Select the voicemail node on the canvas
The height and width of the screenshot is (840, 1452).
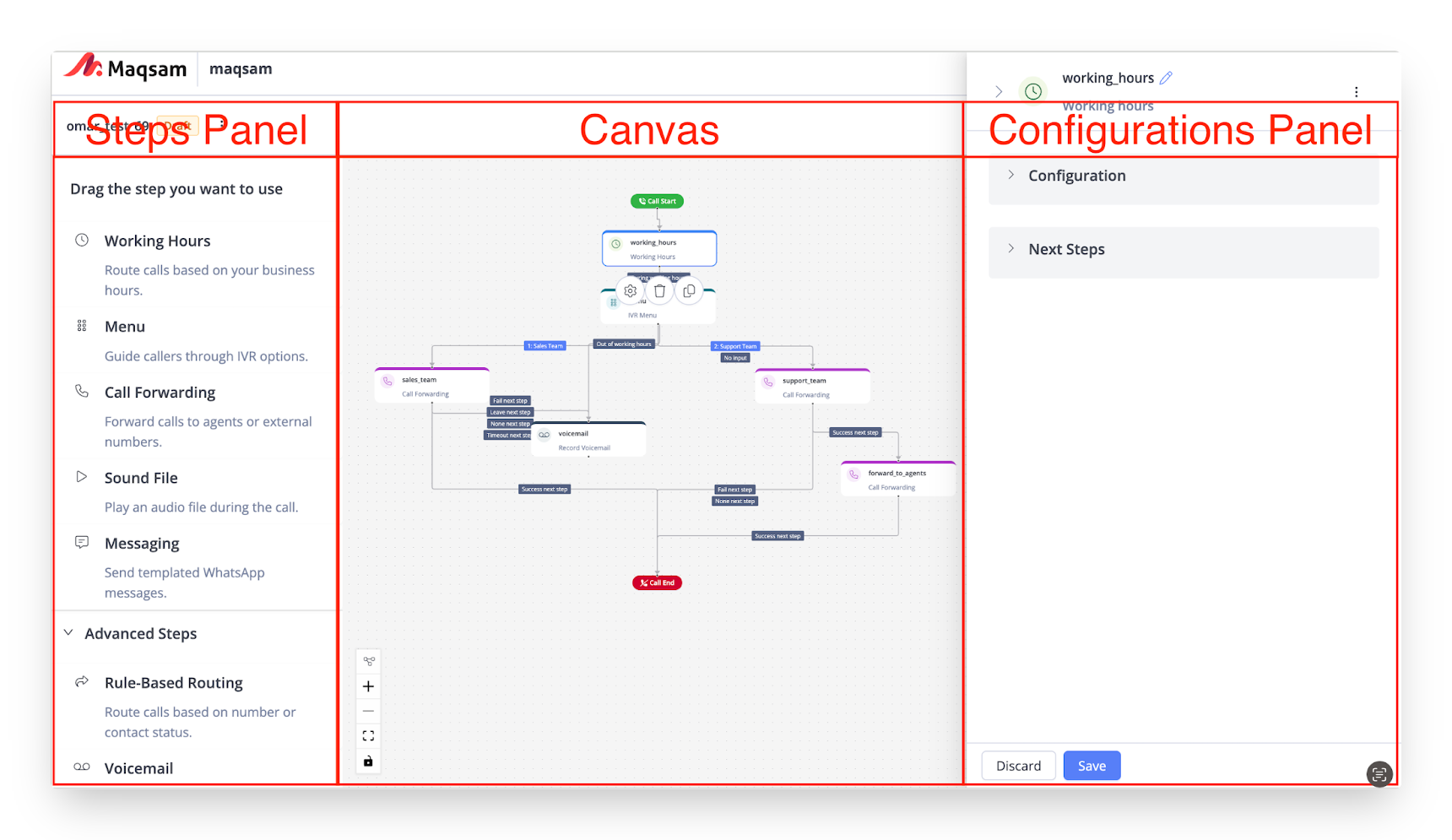[588, 440]
